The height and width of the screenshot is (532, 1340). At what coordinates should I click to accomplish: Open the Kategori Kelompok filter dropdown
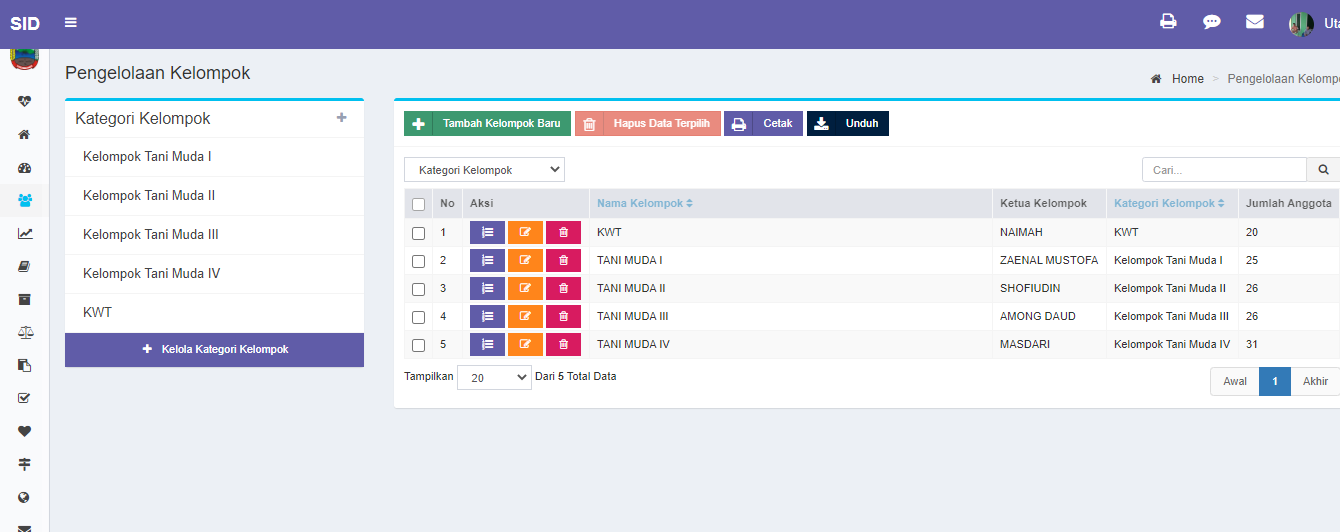tap(484, 170)
